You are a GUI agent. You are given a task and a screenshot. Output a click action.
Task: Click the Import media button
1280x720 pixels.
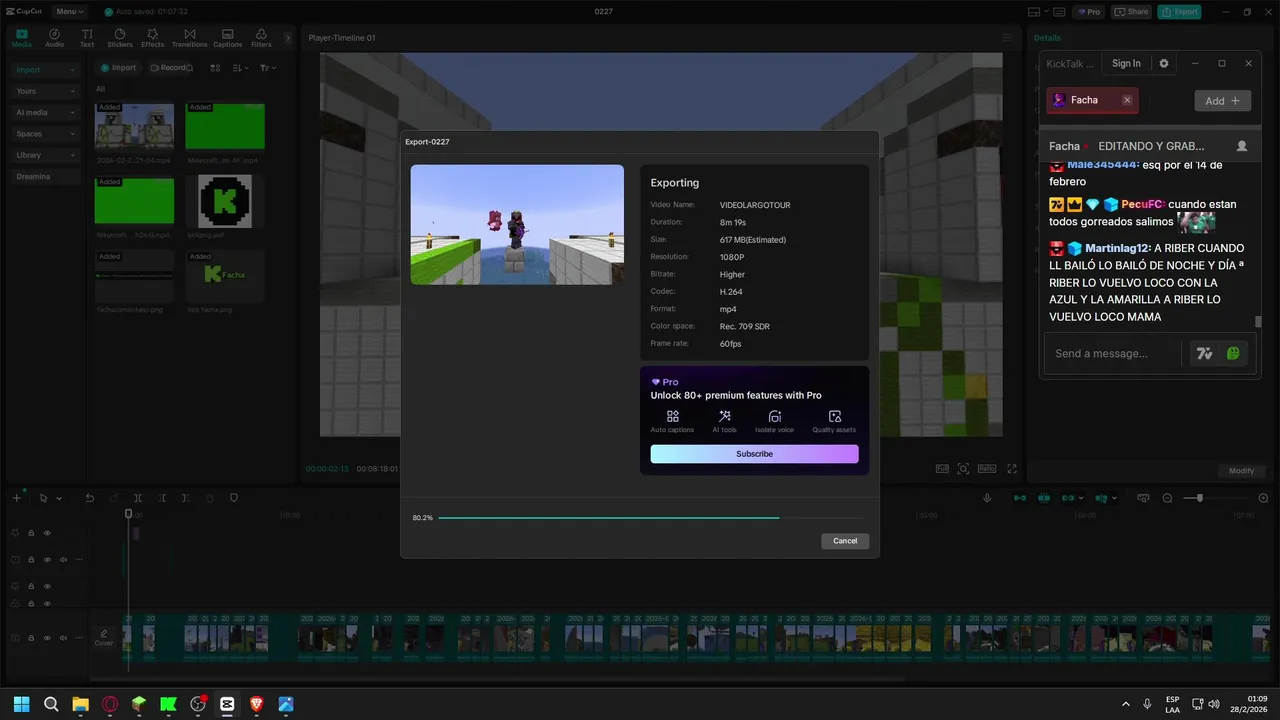(x=118, y=68)
